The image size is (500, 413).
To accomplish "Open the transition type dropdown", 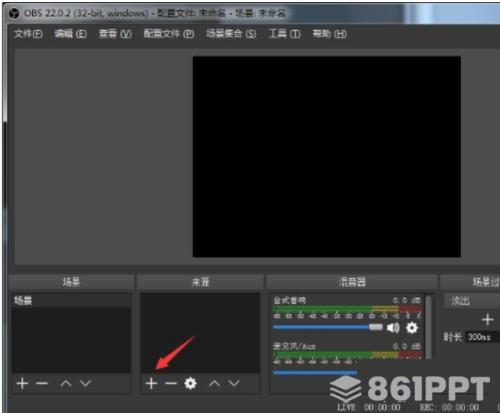I will (x=472, y=301).
